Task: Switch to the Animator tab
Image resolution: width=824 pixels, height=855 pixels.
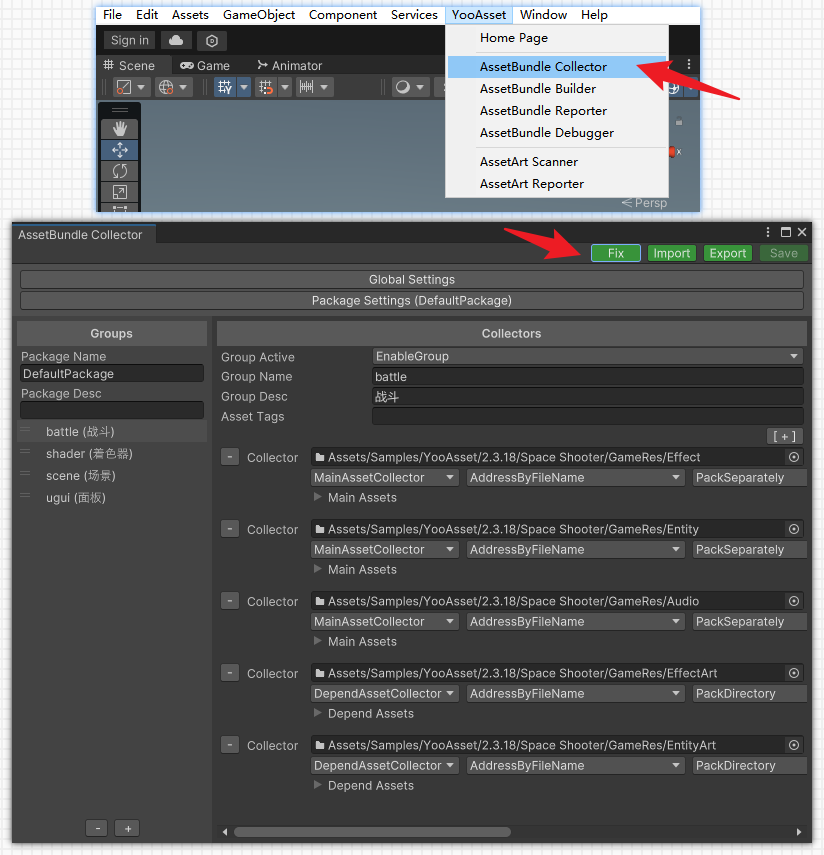Action: (290, 65)
